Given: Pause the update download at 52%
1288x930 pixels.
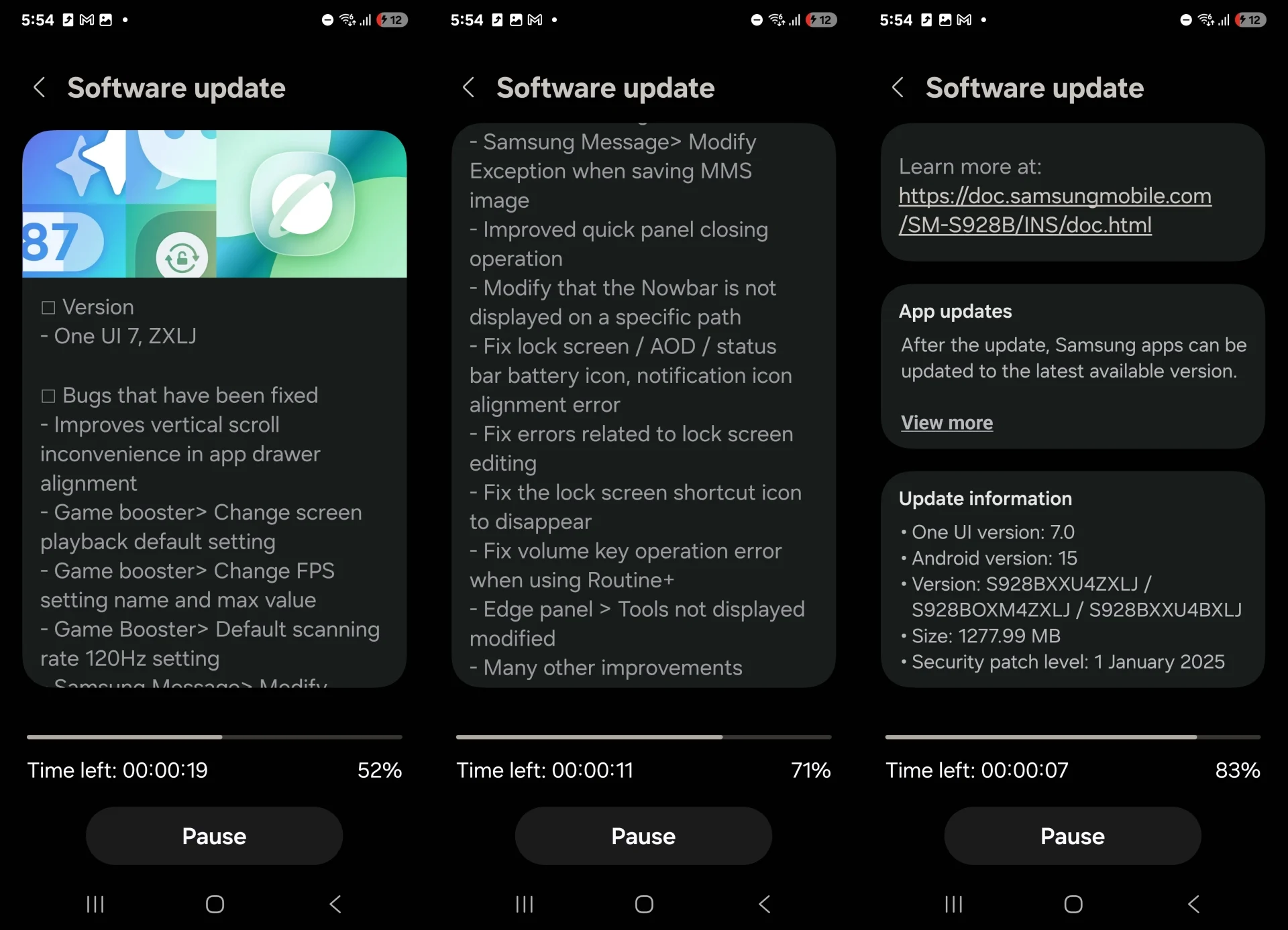Looking at the screenshot, I should click(214, 836).
